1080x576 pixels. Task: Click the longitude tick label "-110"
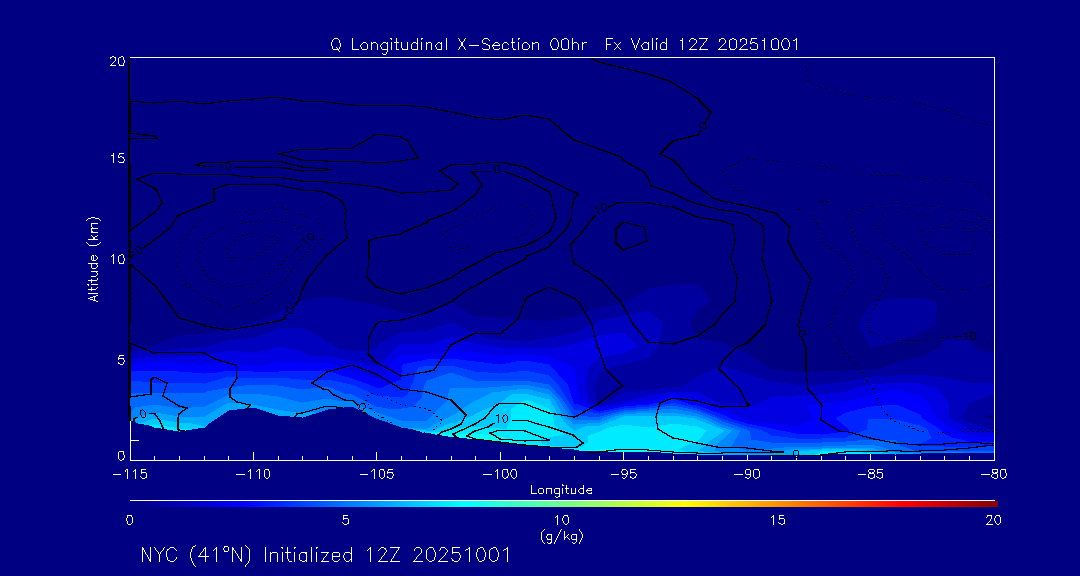[253, 474]
